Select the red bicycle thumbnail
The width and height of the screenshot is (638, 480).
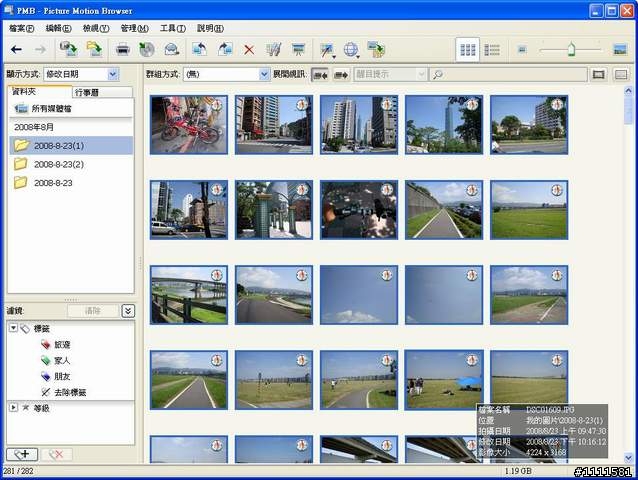point(189,125)
